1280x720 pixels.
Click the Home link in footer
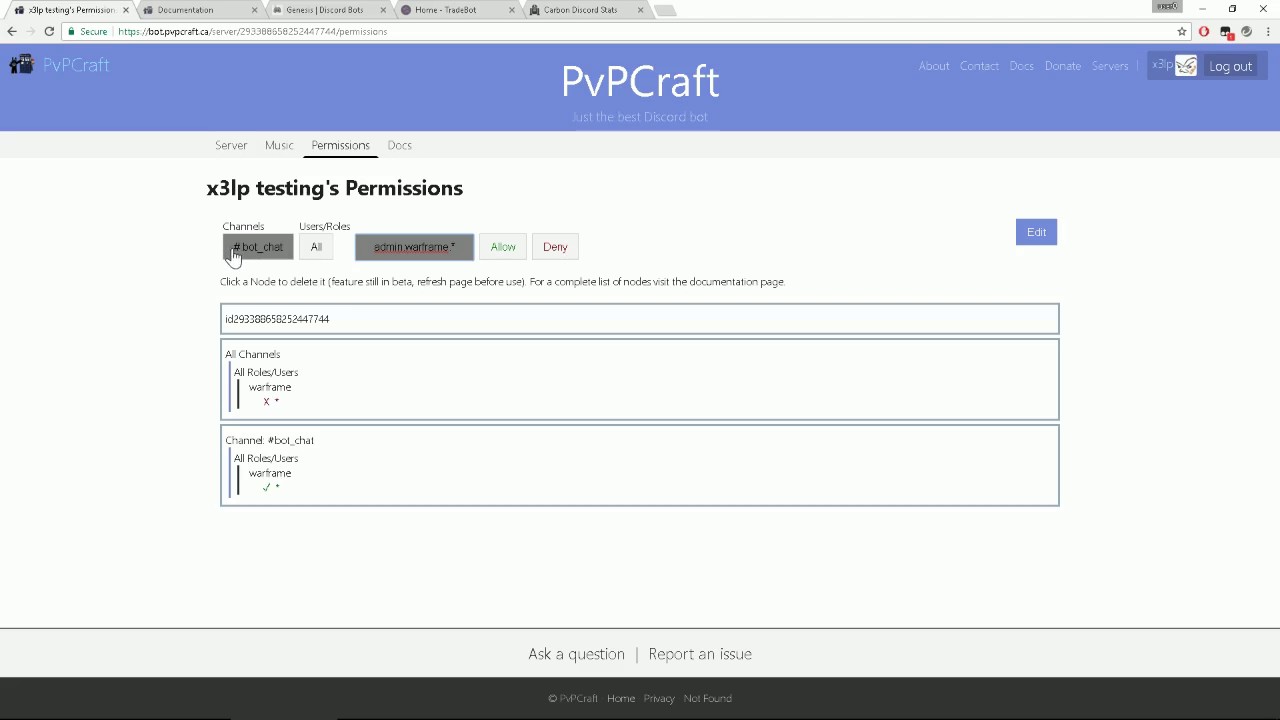click(621, 698)
